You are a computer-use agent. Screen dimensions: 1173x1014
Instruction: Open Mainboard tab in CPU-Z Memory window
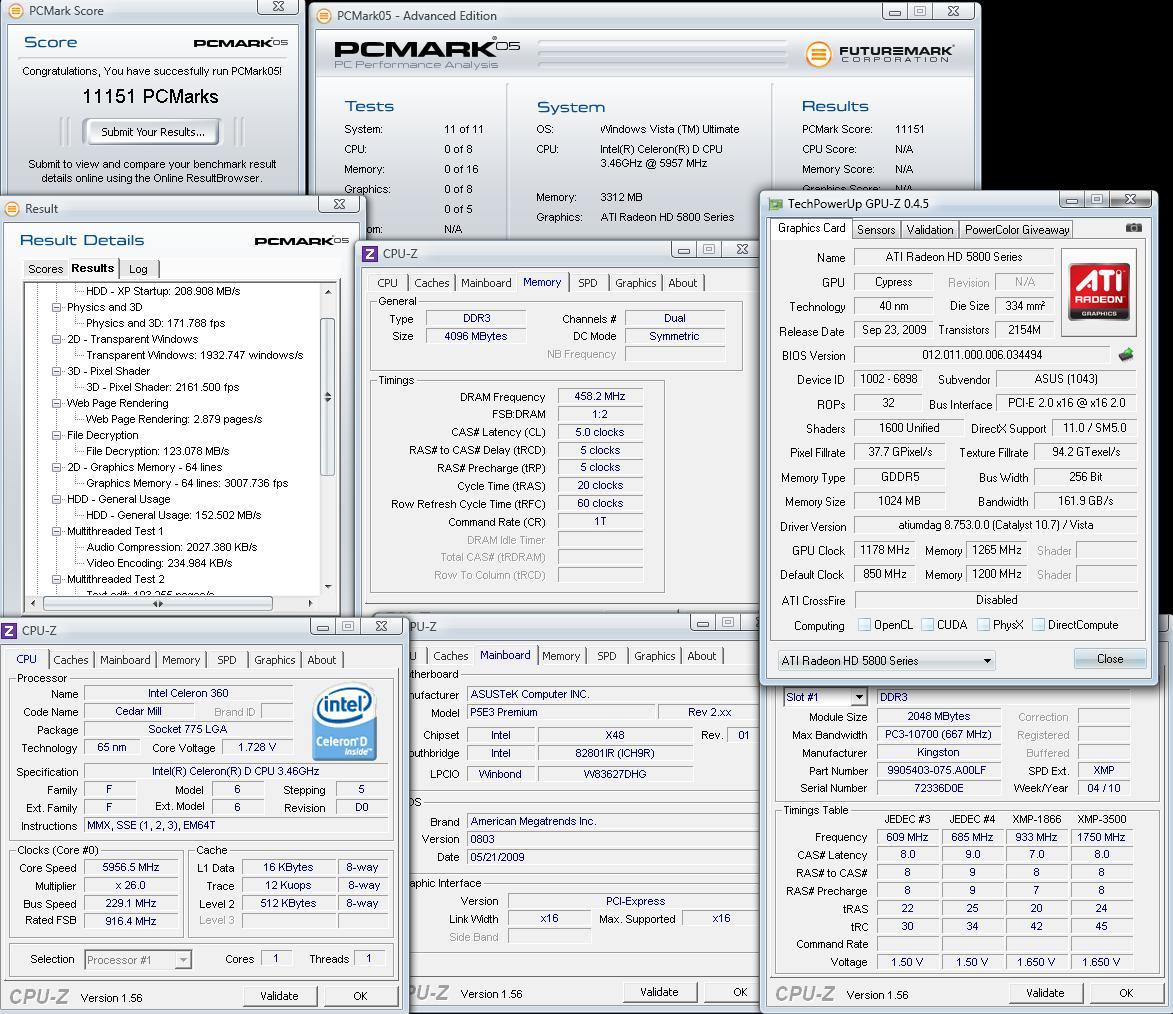pyautogui.click(x=486, y=283)
